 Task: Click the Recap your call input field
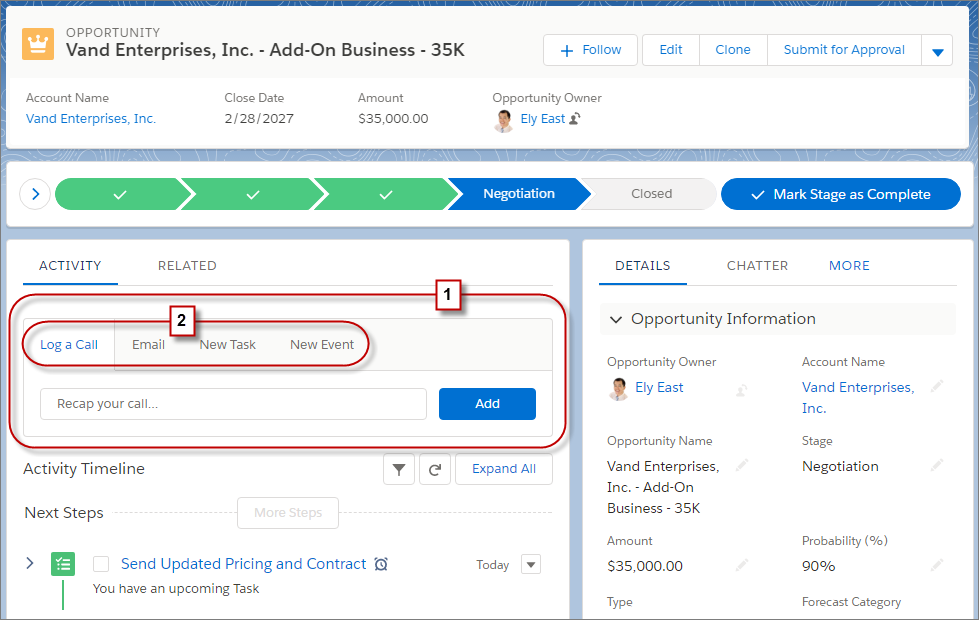click(x=233, y=404)
